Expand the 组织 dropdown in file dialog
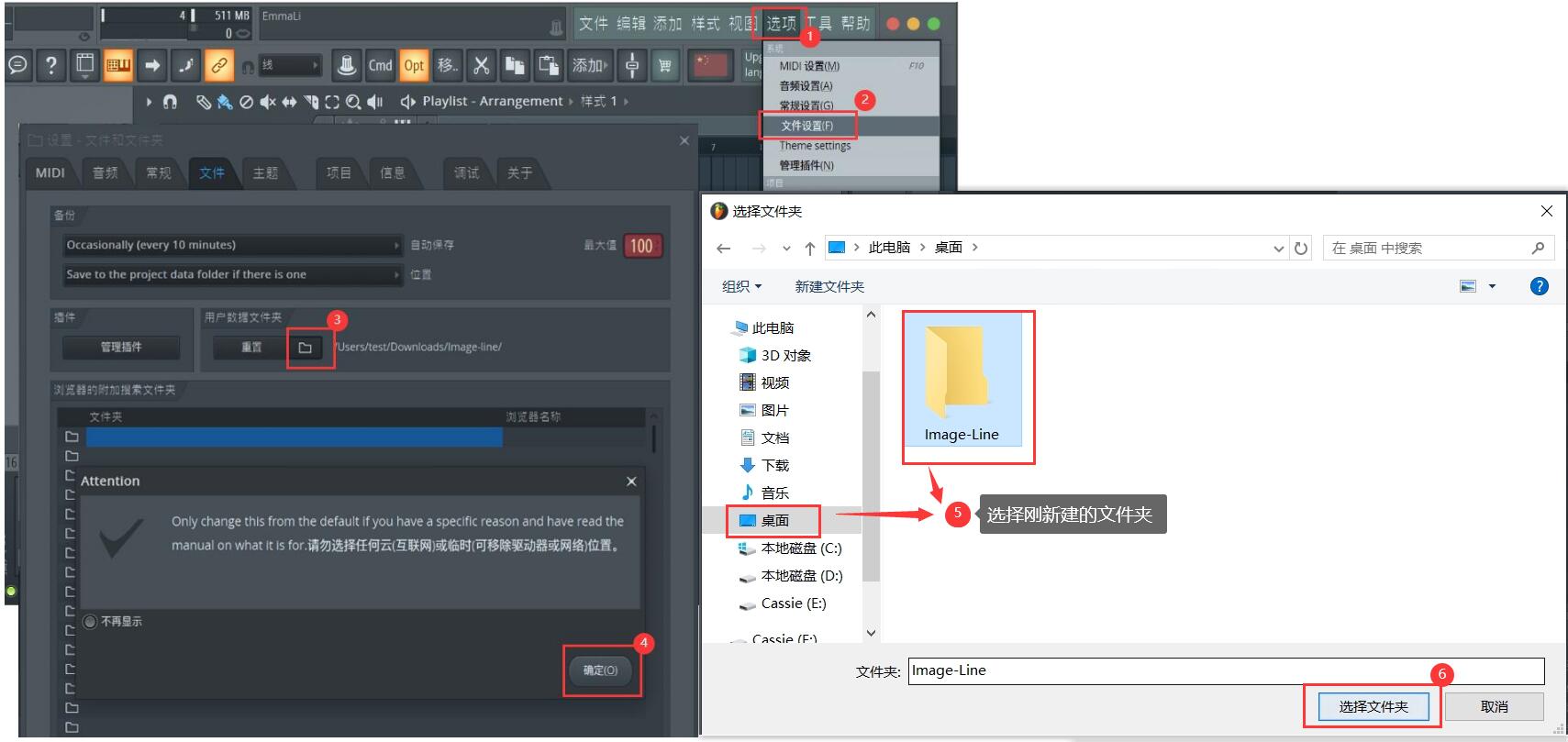1568x742 pixels. point(741,287)
